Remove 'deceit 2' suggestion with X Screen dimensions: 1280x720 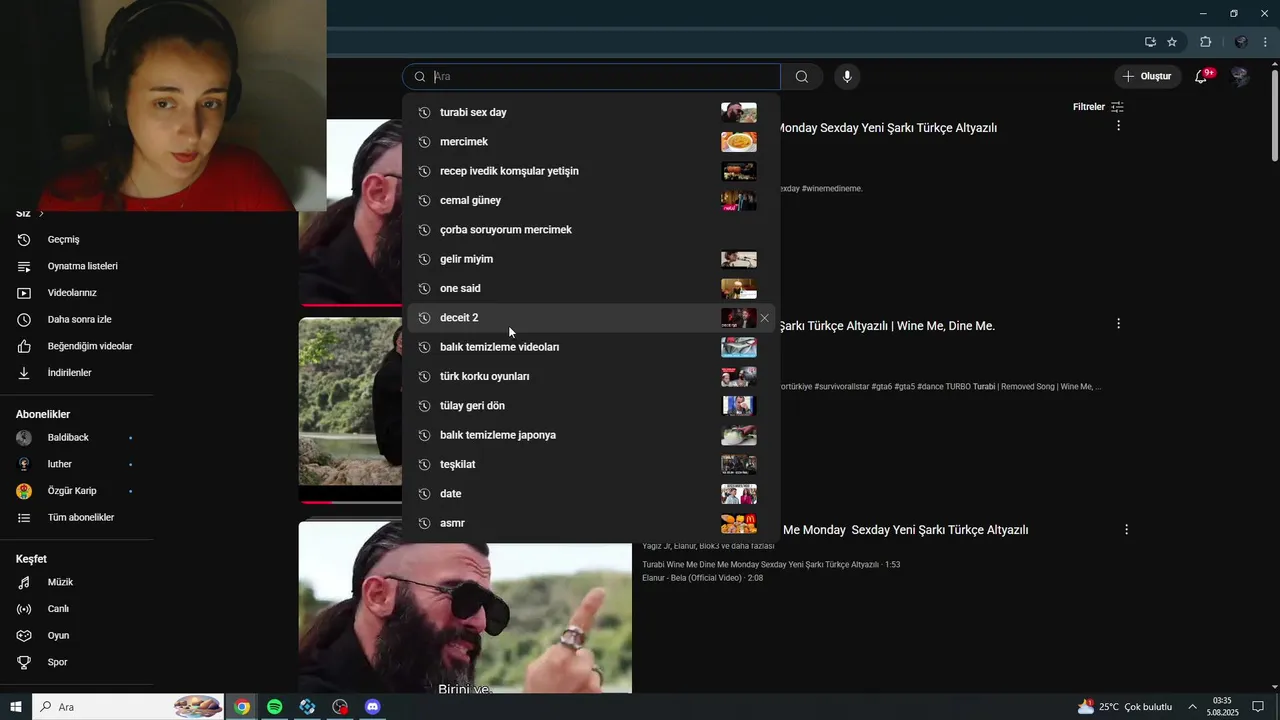pos(765,318)
